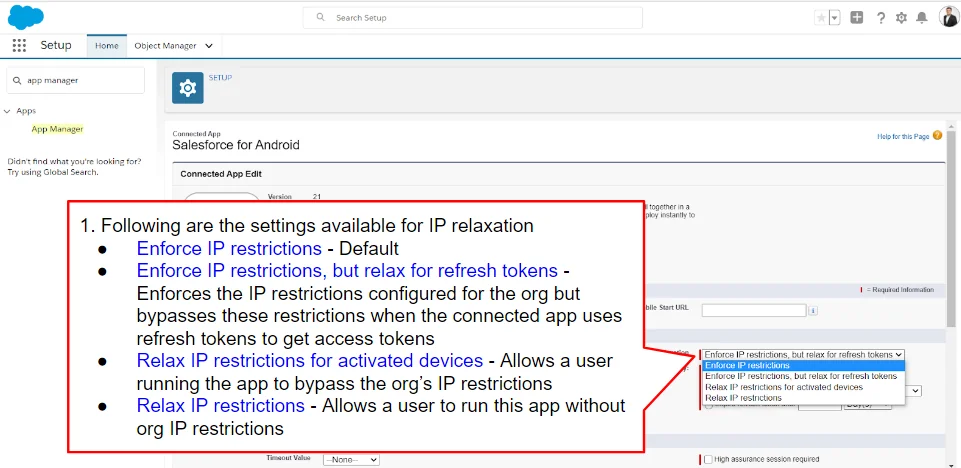The width and height of the screenshot is (961, 468).
Task: Select Enforce IP restrictions option
Action: [803, 366]
